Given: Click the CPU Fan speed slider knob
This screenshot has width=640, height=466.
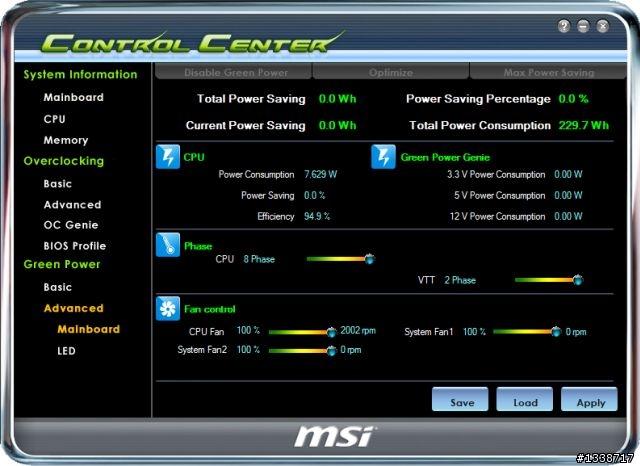Looking at the screenshot, I should (331, 332).
